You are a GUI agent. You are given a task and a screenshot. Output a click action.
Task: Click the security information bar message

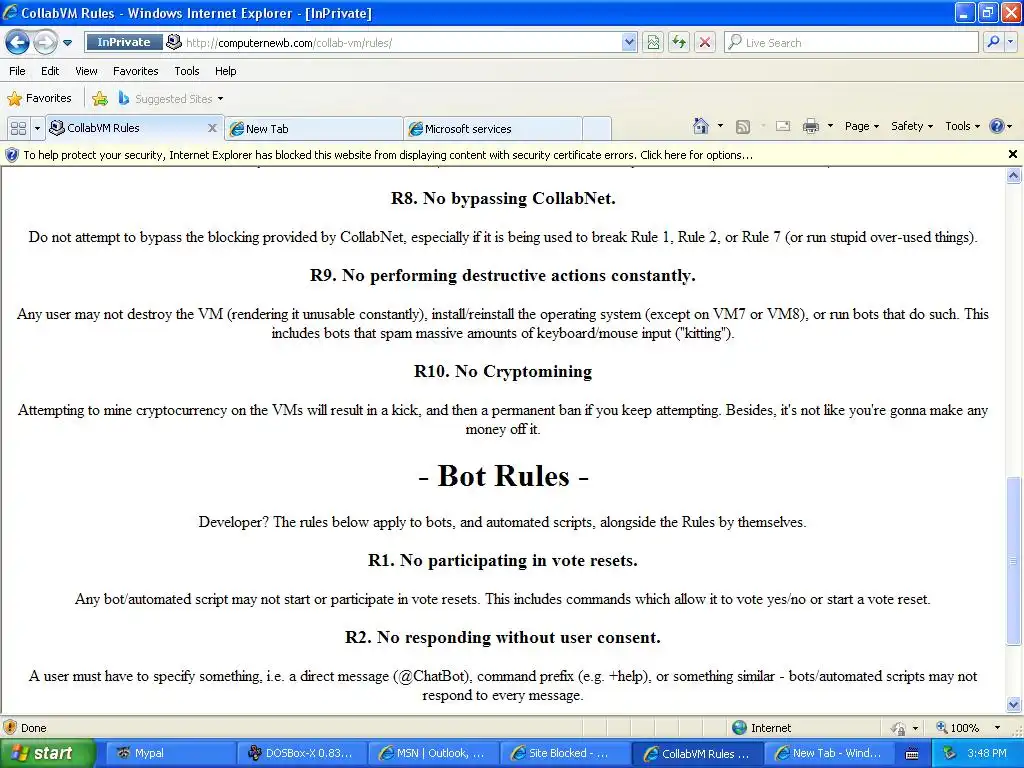click(x=388, y=155)
